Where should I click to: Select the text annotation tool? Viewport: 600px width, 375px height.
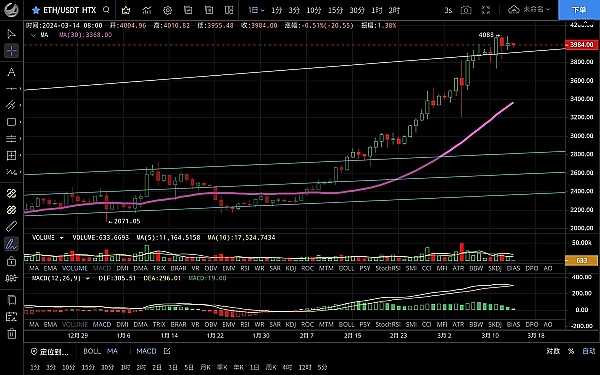(x=11, y=72)
